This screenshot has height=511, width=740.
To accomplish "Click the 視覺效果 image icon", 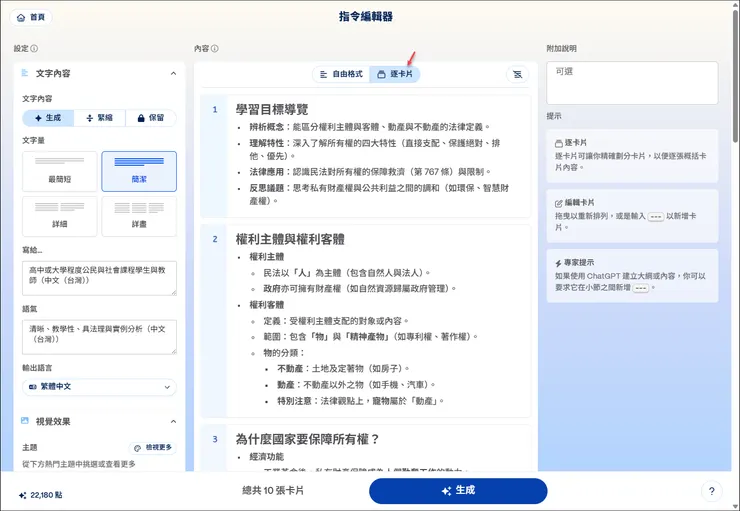I will pyautogui.click(x=25, y=421).
